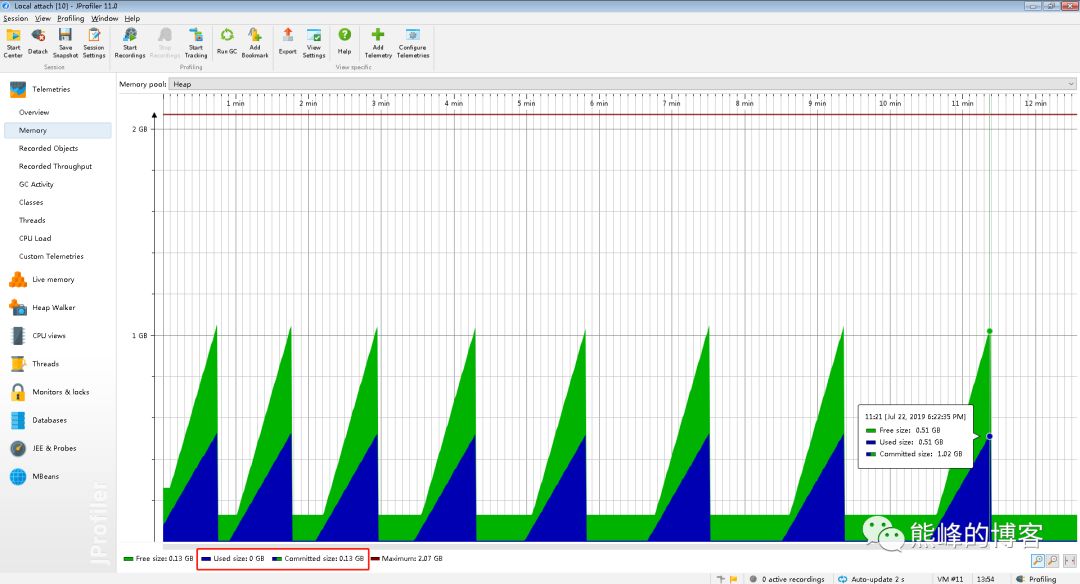Click 0 active recordings status item

tap(787, 579)
